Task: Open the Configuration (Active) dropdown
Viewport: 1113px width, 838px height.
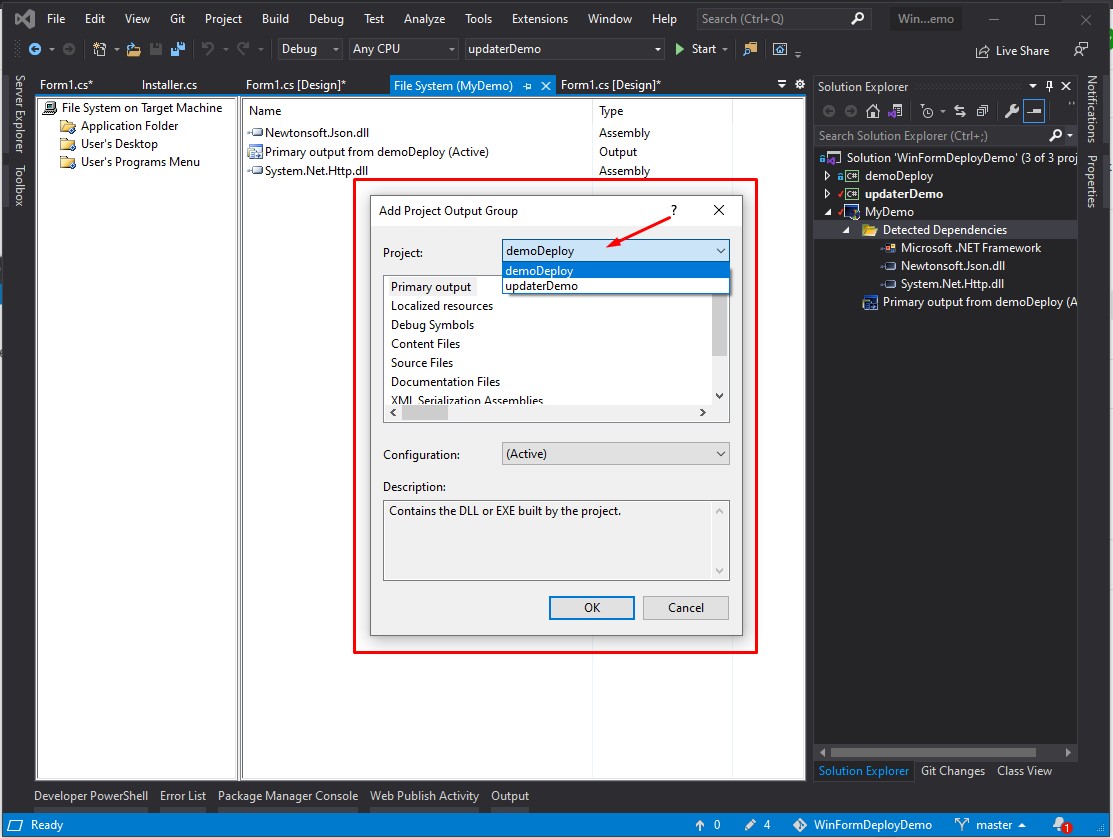Action: coord(615,454)
